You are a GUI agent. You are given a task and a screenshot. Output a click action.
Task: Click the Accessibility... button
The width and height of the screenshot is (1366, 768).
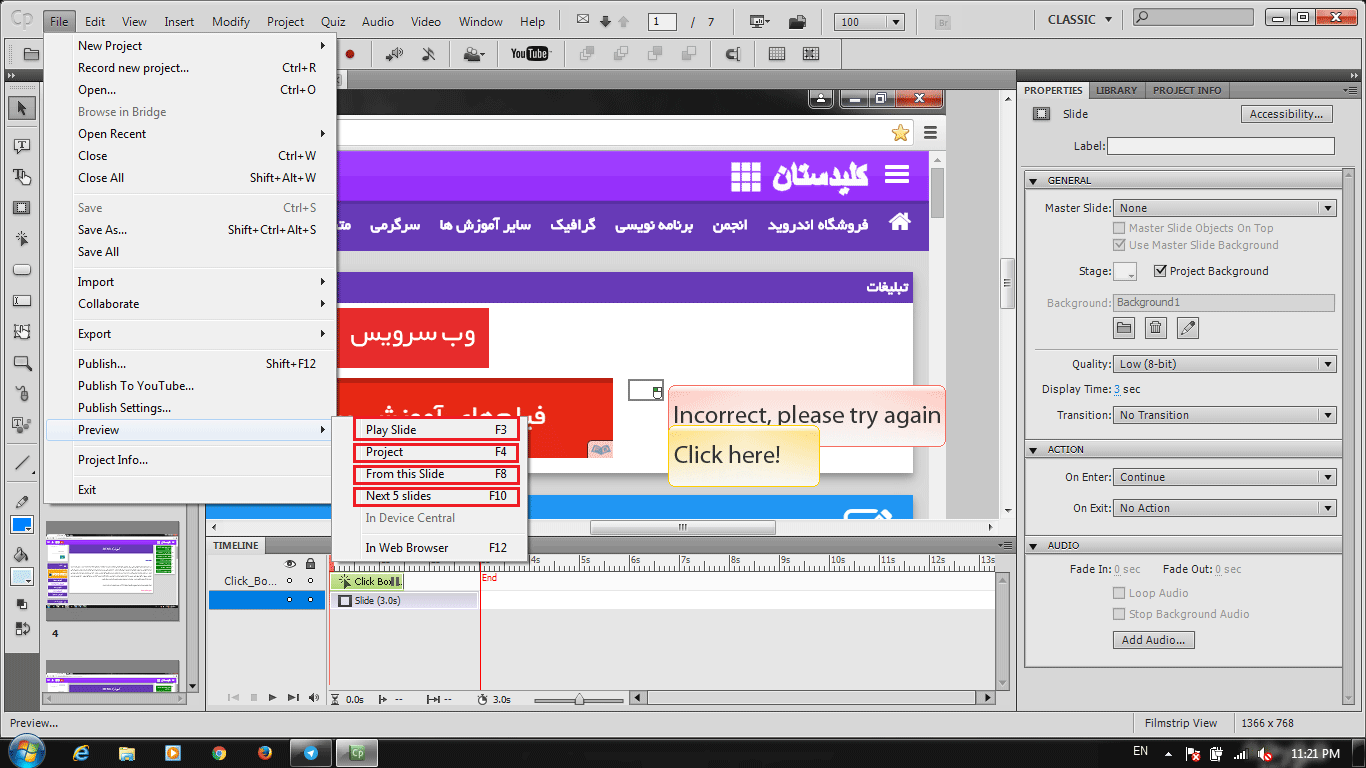click(x=1287, y=114)
